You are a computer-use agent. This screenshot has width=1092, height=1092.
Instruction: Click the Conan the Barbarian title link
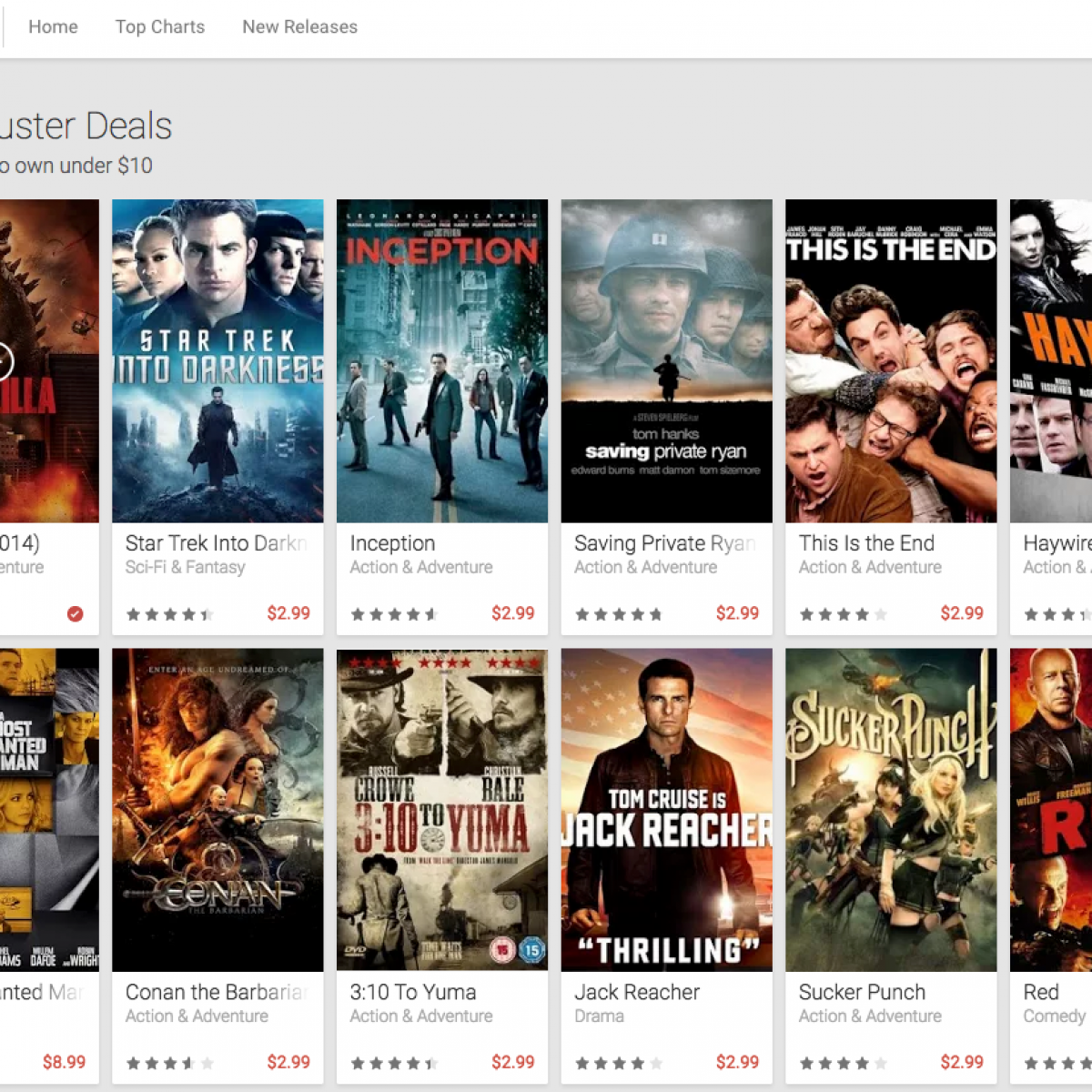click(217, 992)
